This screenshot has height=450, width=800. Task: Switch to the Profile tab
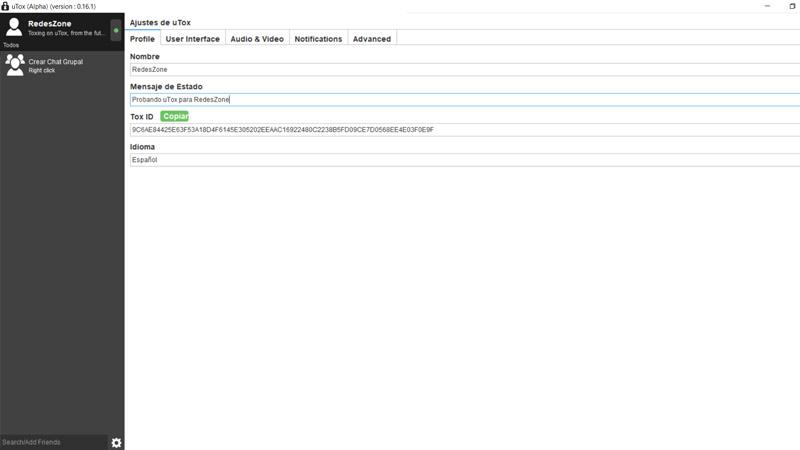click(142, 39)
